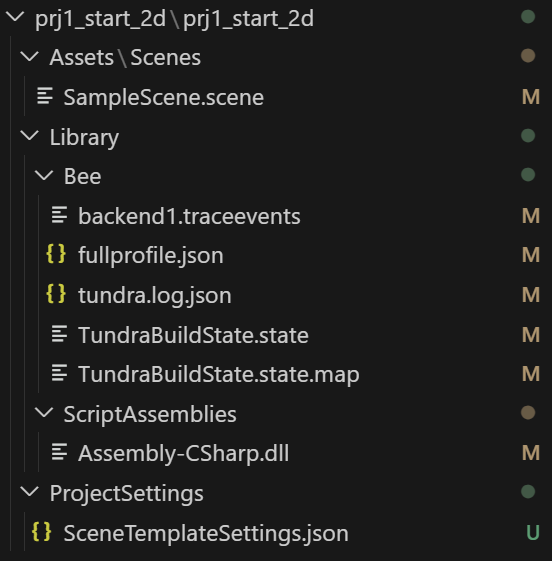Collapse the Assets\Scenes folder chevron
Screen dimensions: 552x561
[30, 56]
